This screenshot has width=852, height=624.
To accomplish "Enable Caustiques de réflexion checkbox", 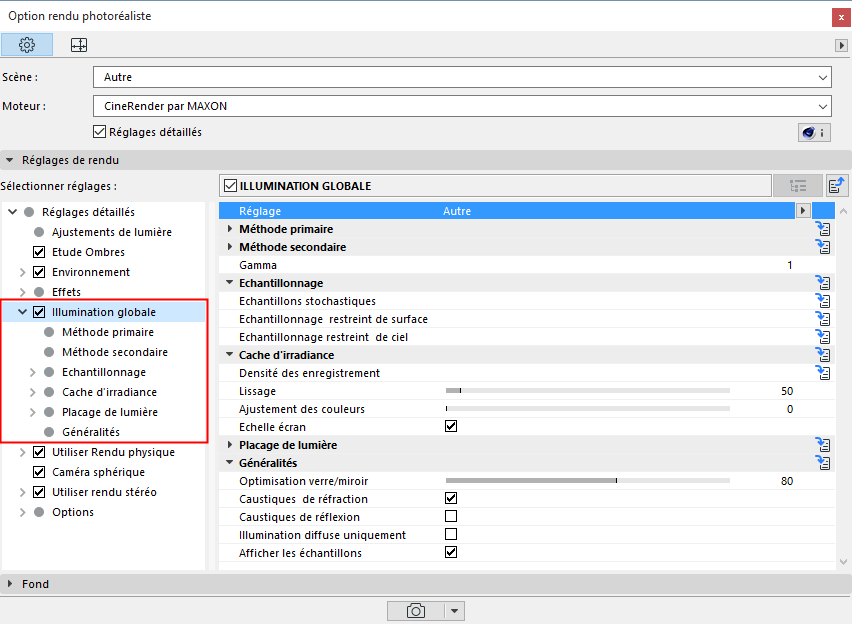I will pyautogui.click(x=451, y=516).
